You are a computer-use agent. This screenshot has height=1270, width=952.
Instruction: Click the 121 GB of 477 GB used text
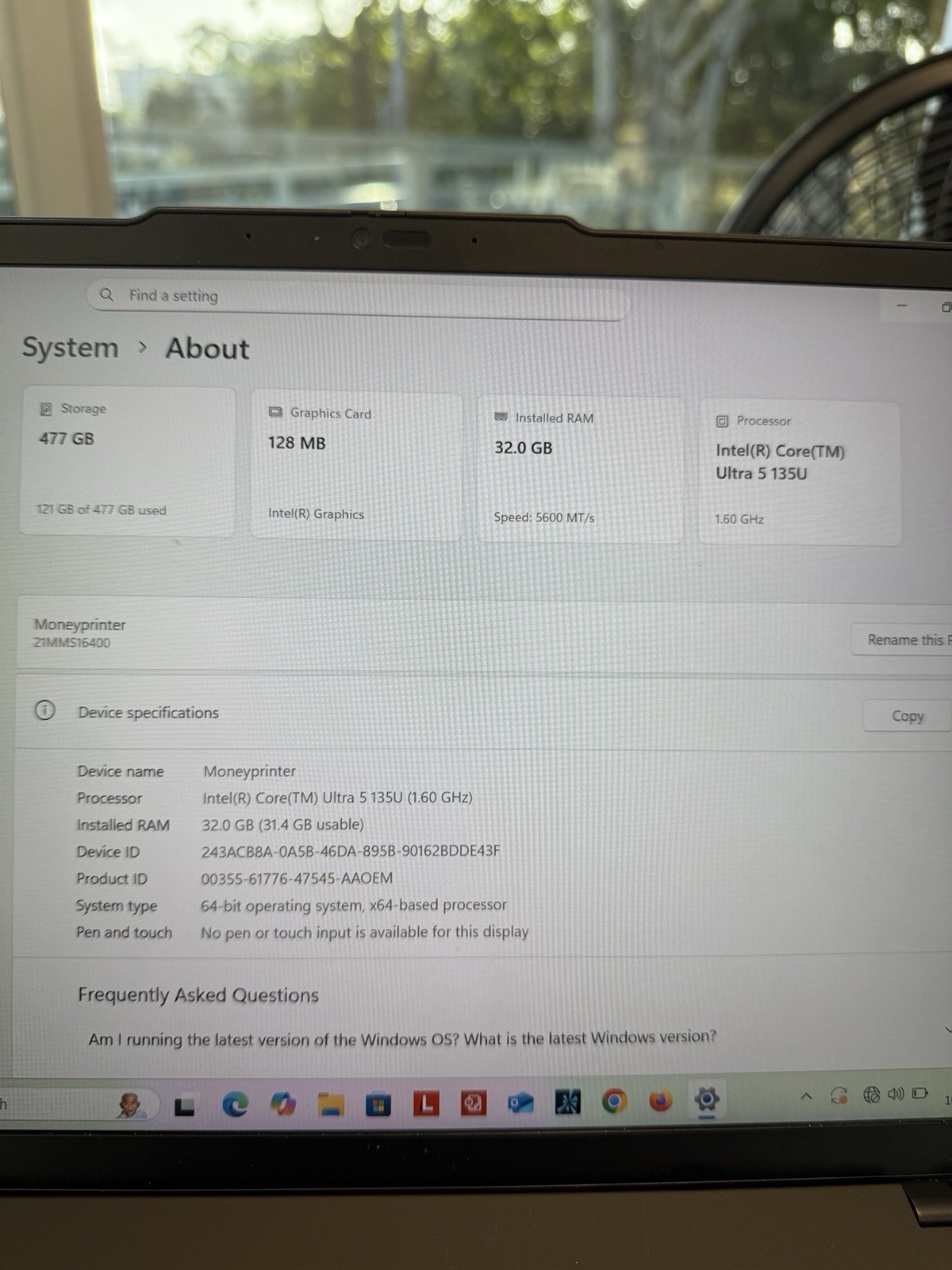tap(102, 510)
